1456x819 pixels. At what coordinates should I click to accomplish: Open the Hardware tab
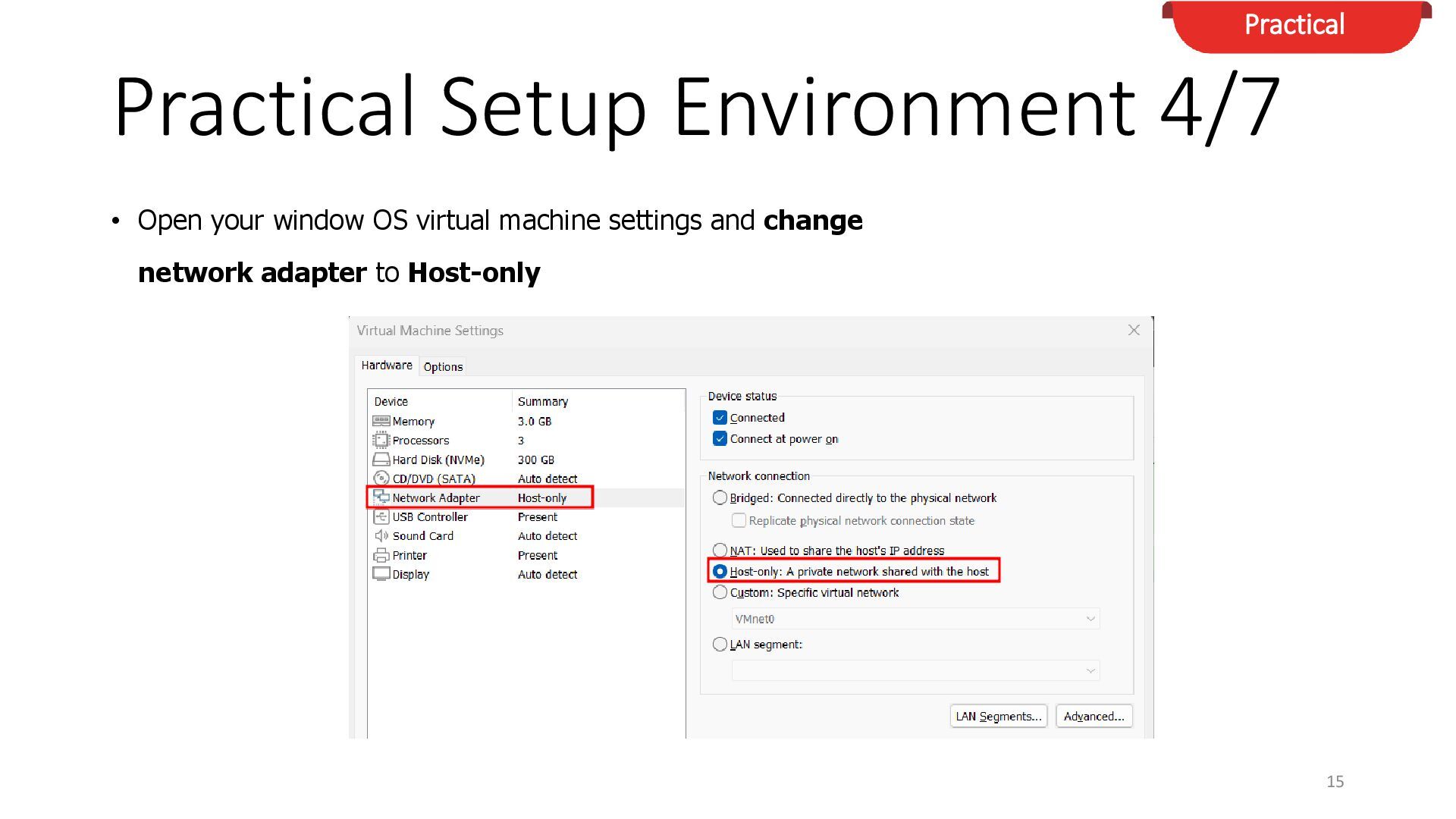[387, 366]
